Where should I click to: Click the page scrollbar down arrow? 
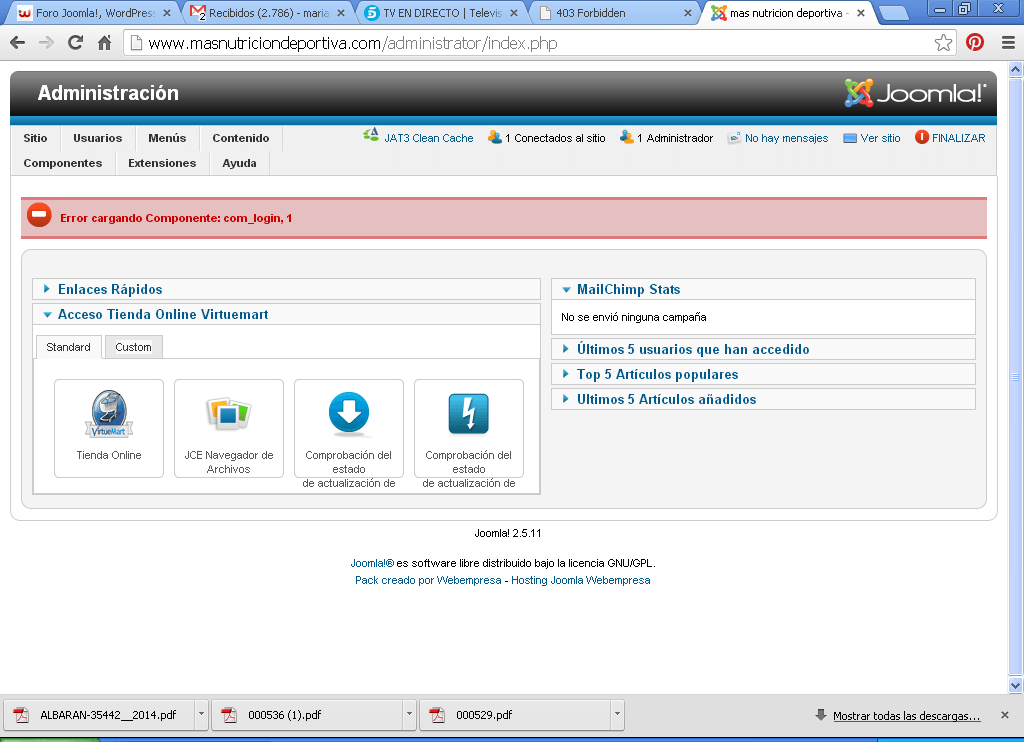tap(1016, 685)
